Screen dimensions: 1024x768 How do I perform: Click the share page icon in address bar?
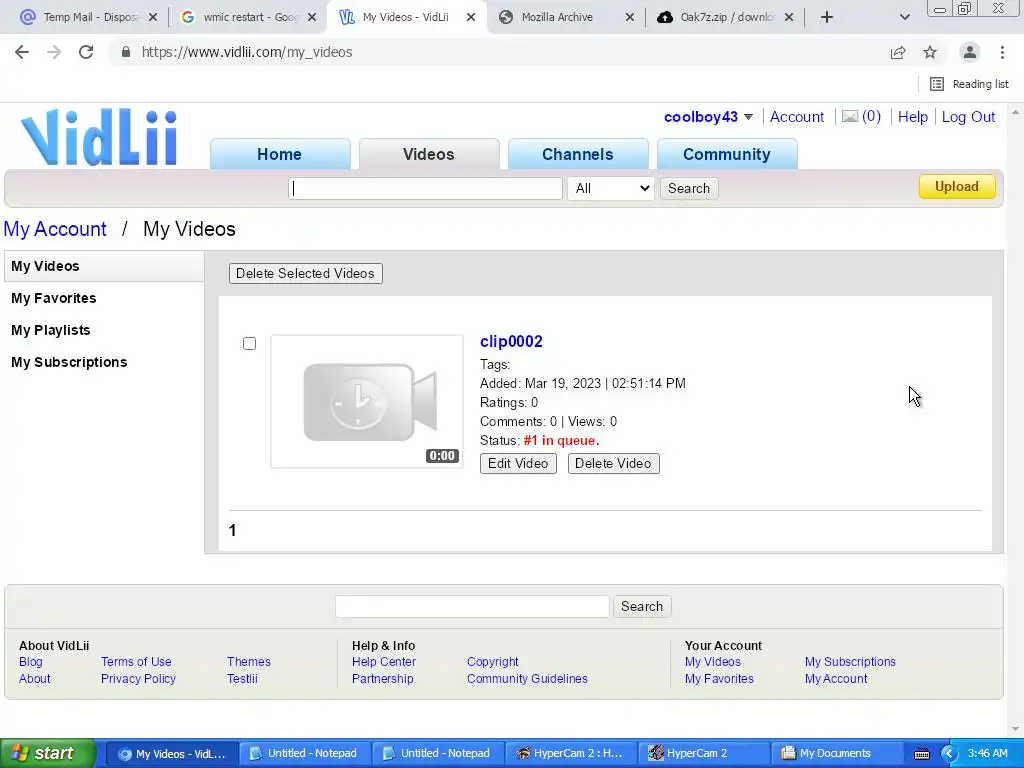pos(898,52)
